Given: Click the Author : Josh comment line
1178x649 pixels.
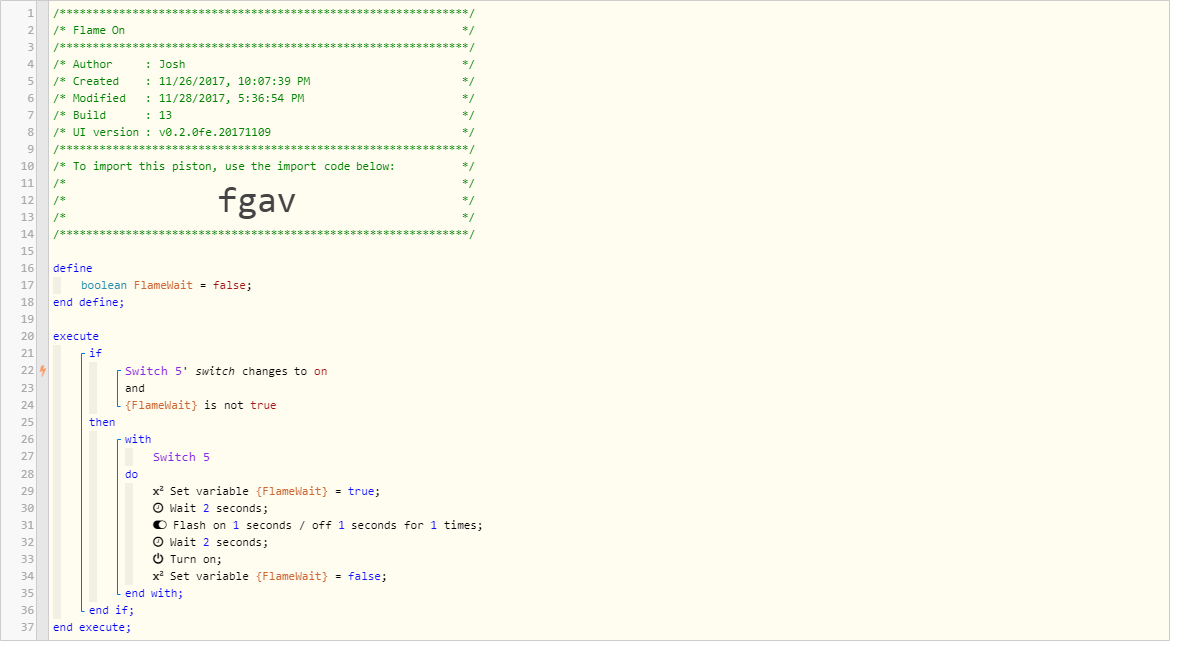Looking at the screenshot, I should tap(264, 65).
